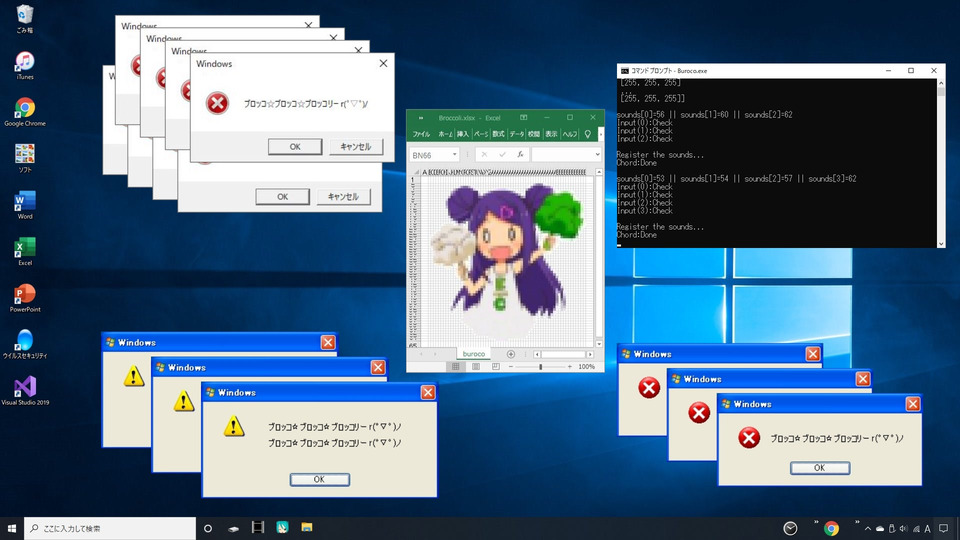Open the taskbar File Explorer icon
Viewport: 960px width, 540px height.
(307, 528)
